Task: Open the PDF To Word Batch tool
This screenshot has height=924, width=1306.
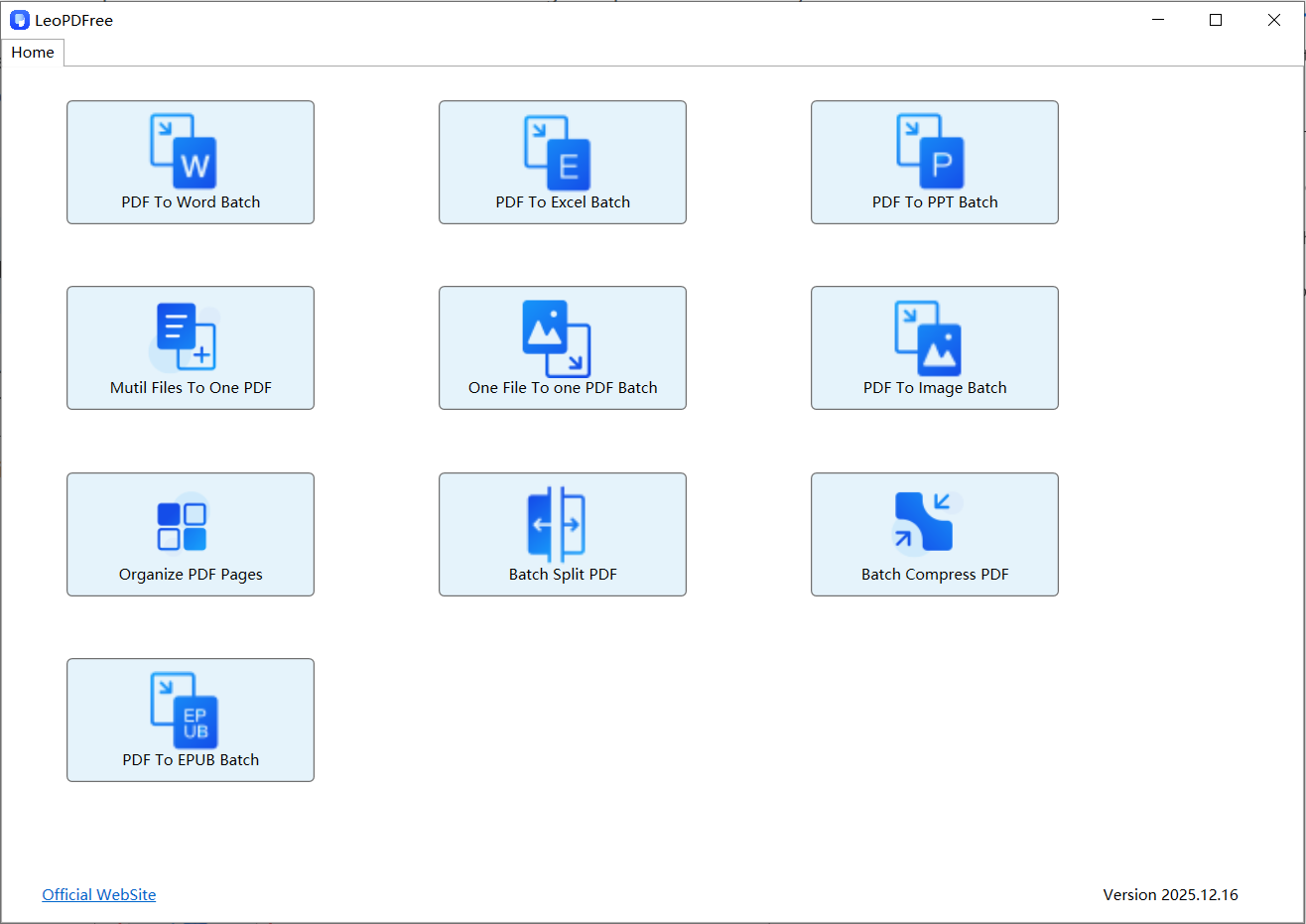Action: 190,162
